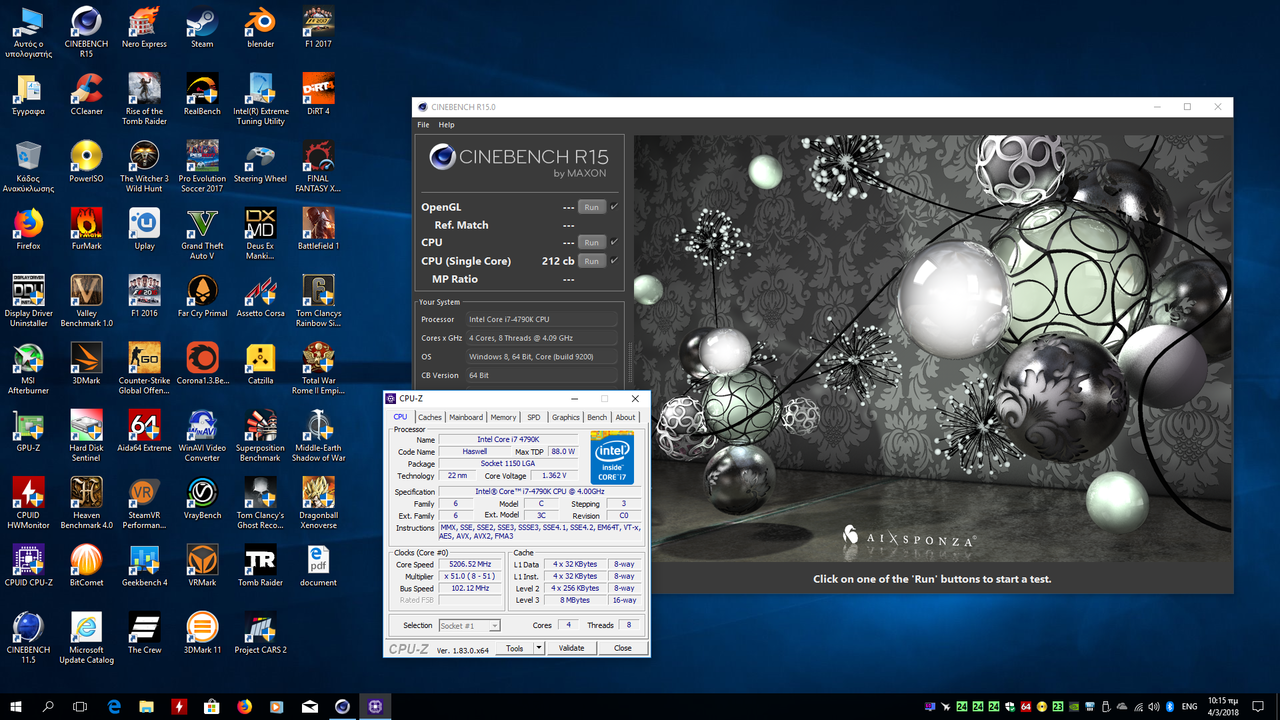This screenshot has width=1280, height=720.
Task: Switch to the Memory tab in CPU-Z
Action: pos(503,417)
